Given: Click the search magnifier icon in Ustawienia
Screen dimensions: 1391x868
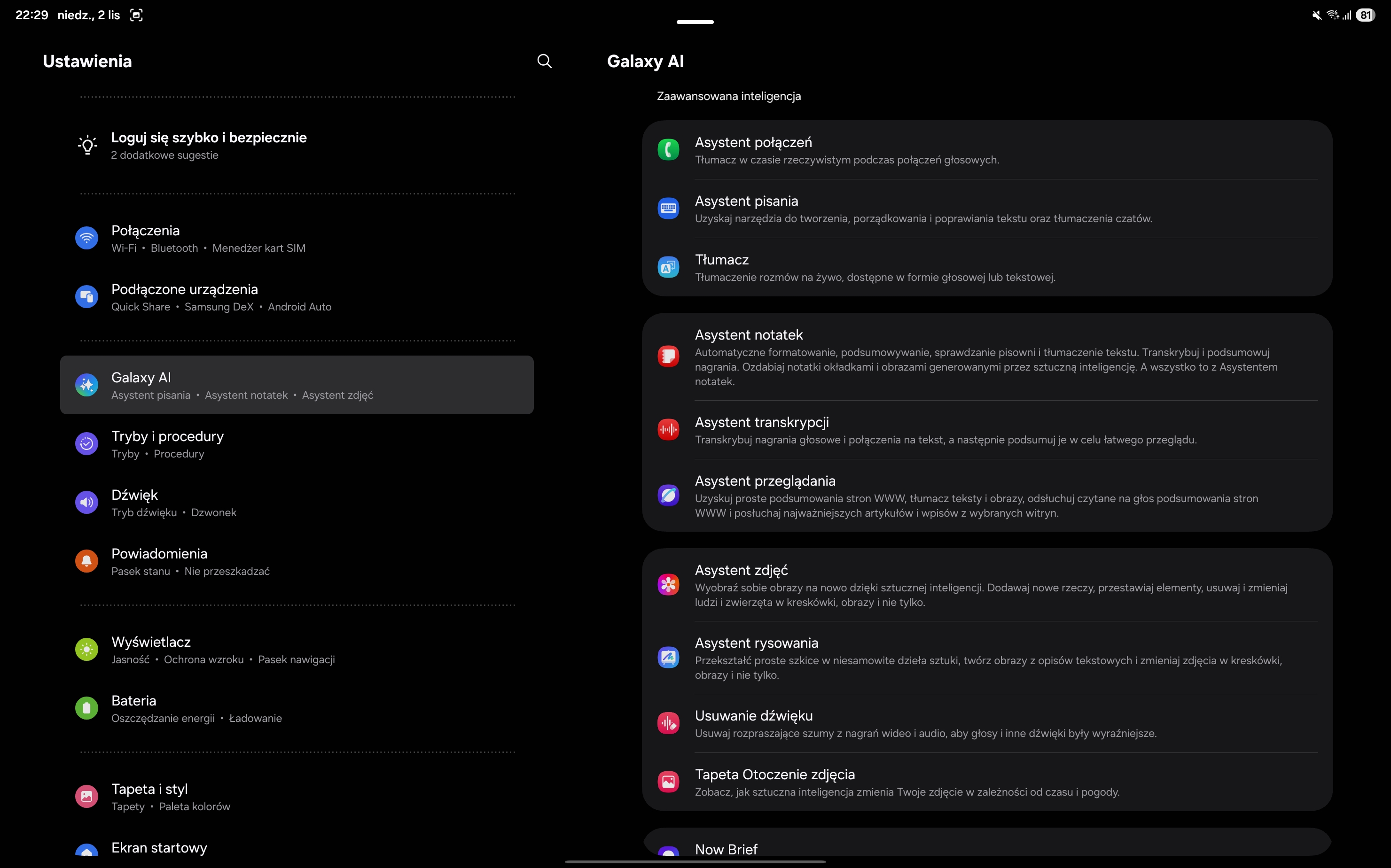Looking at the screenshot, I should 544,62.
